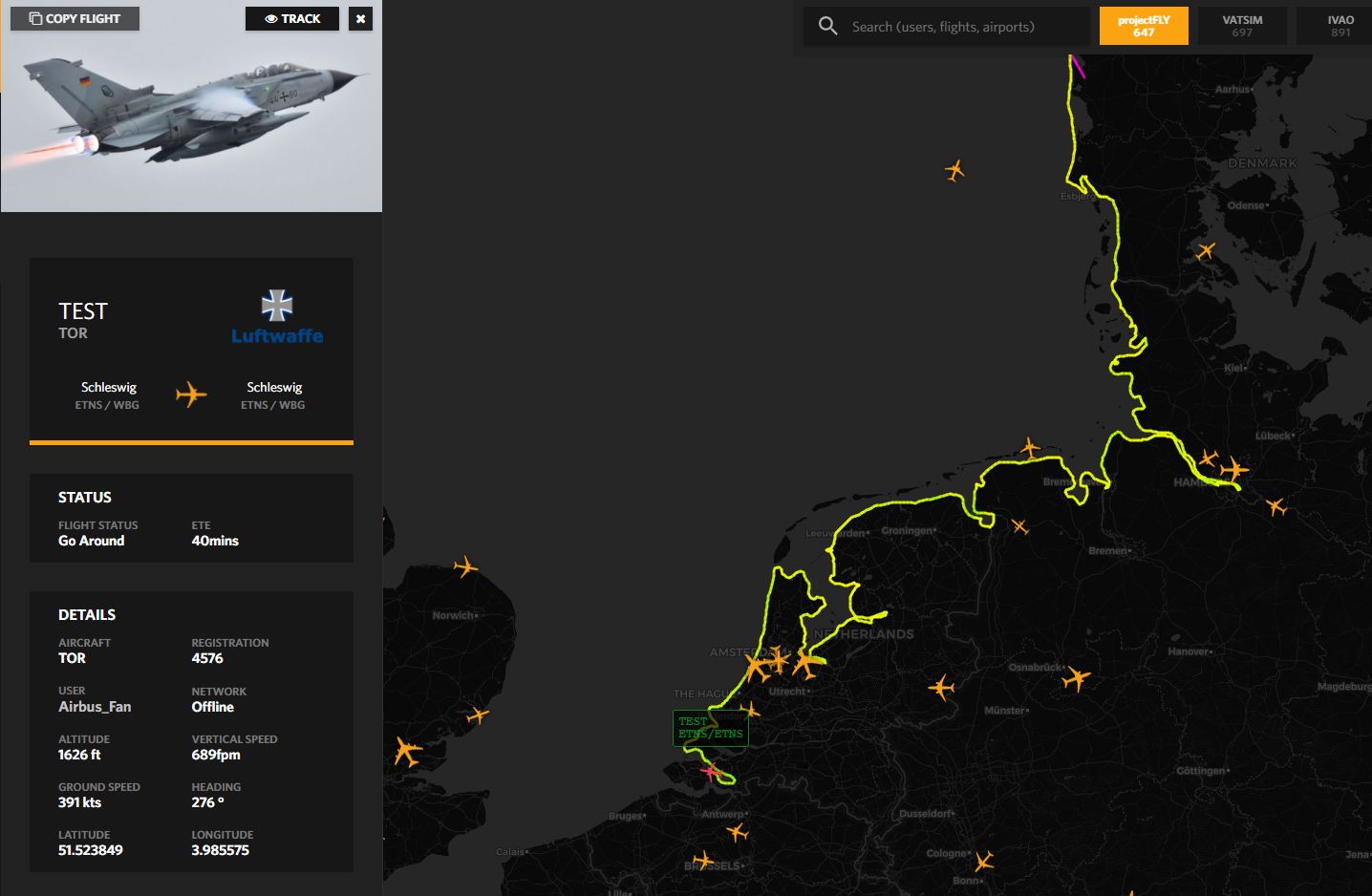This screenshot has height=896, width=1372.
Task: Toggle the projectFLY network filter
Action: 1144,26
